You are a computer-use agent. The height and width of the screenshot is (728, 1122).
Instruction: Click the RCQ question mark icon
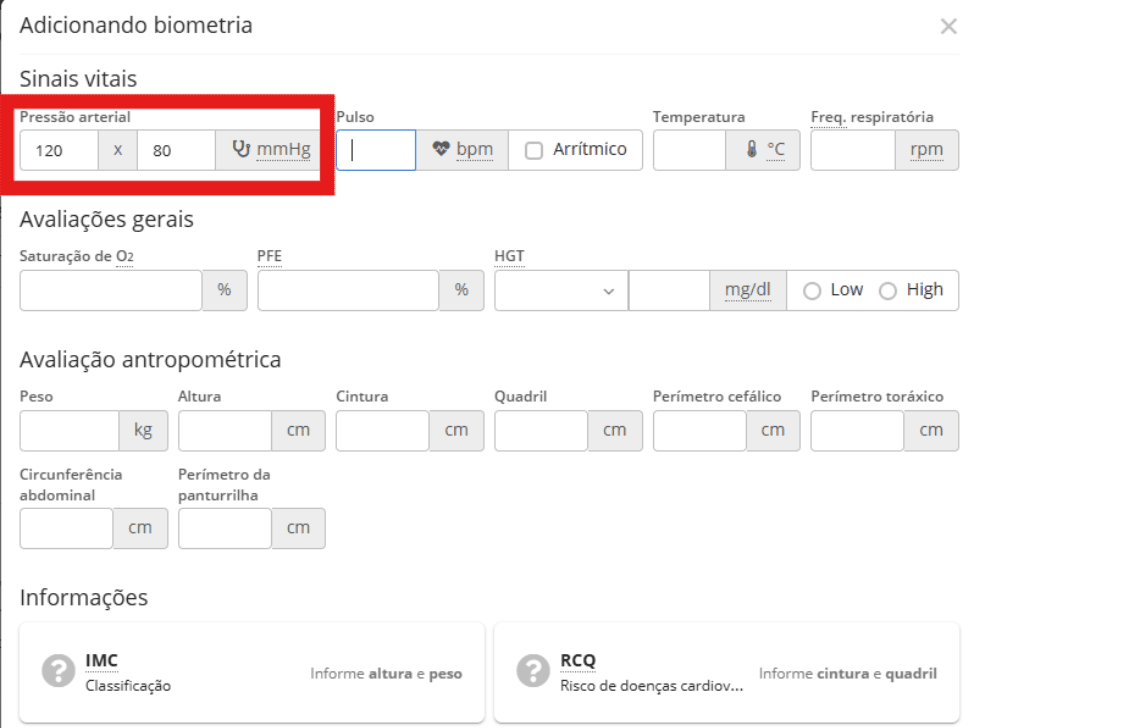pyautogui.click(x=533, y=671)
